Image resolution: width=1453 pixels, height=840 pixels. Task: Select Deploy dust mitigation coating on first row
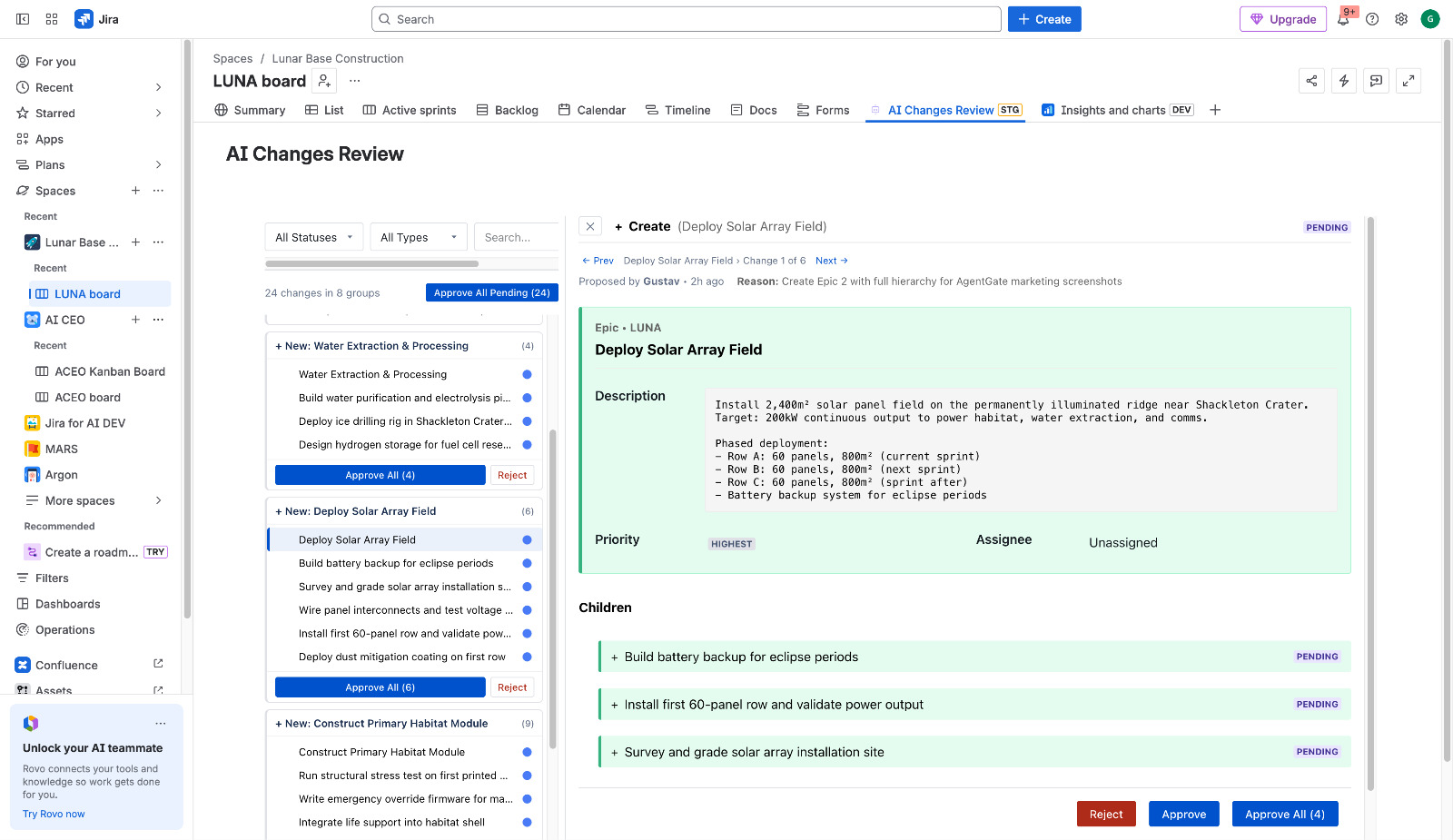[404, 657]
